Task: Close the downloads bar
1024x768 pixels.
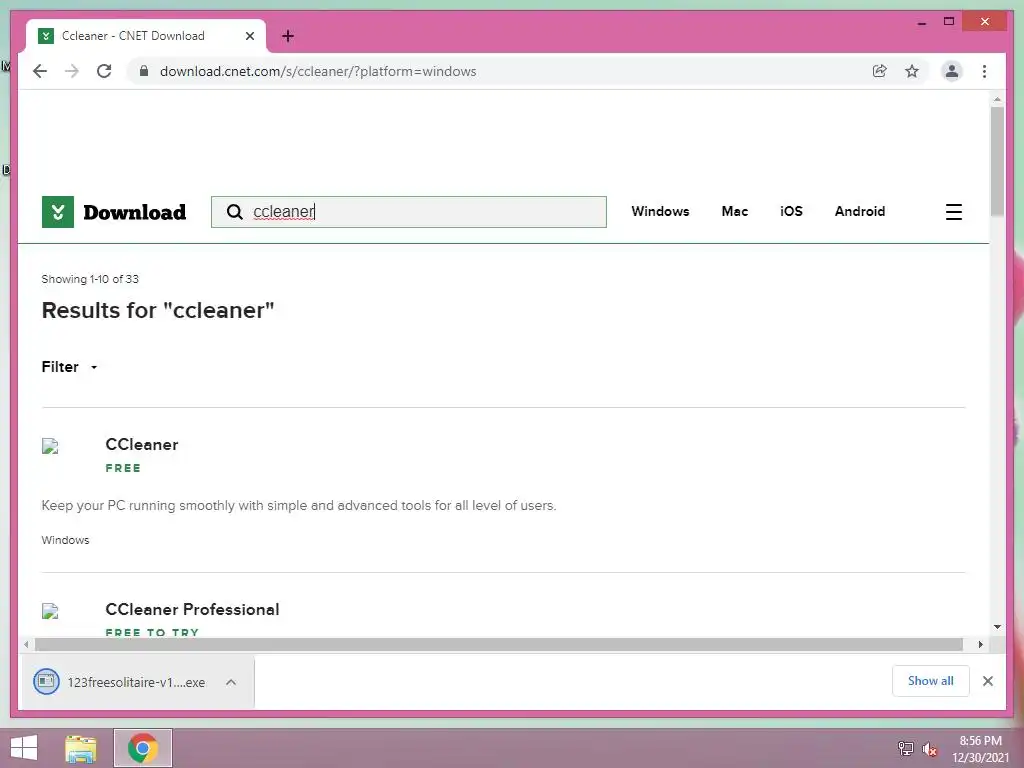Action: [987, 681]
